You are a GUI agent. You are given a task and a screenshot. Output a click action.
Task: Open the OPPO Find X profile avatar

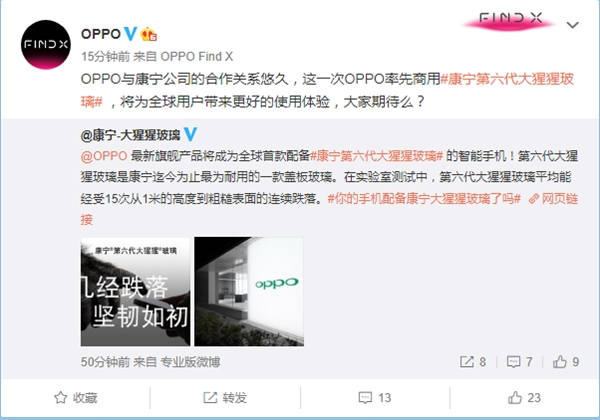pyautogui.click(x=46, y=44)
